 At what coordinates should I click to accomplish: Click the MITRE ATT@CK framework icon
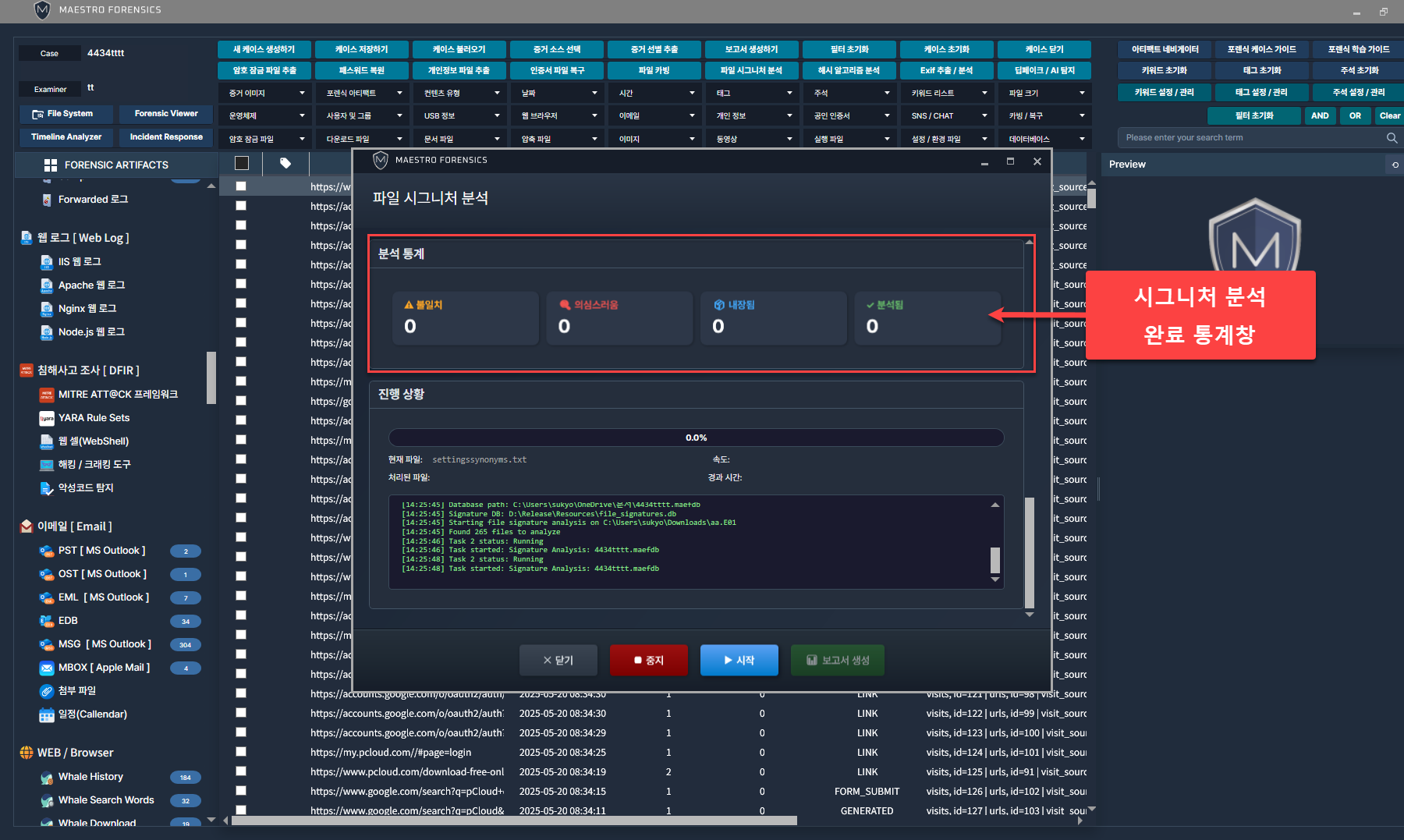(47, 395)
